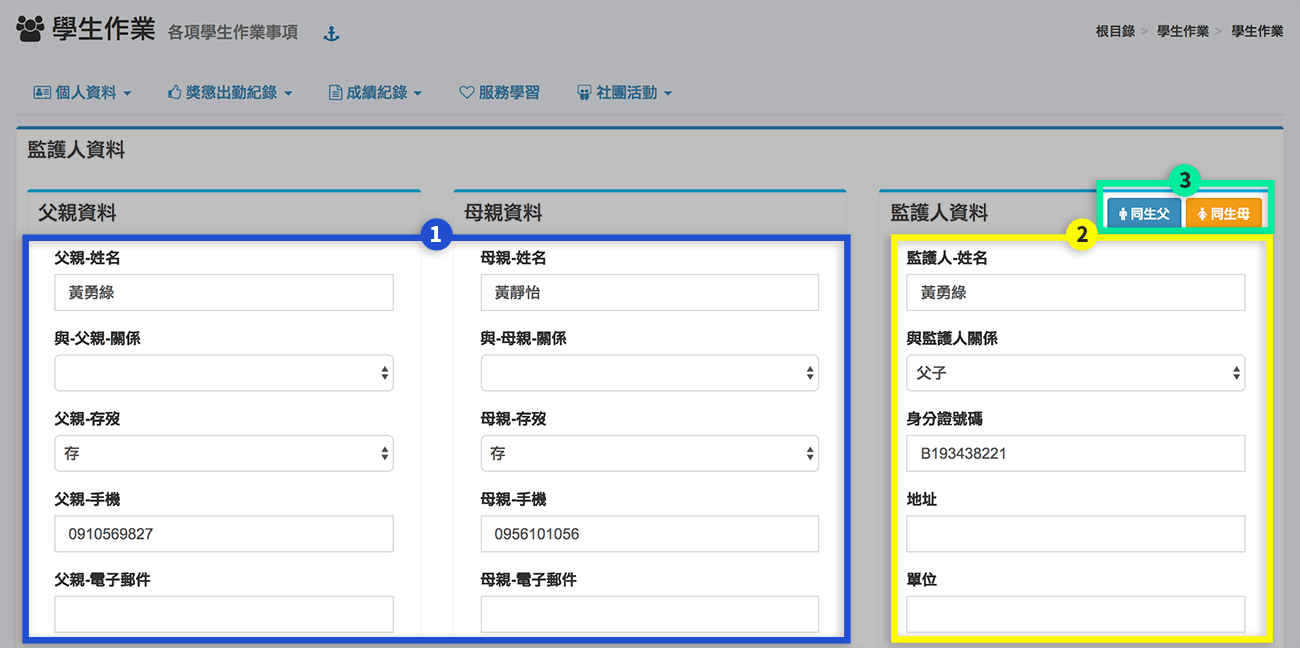
Task: Open the 與-母親-關係 dropdown
Action: [650, 373]
